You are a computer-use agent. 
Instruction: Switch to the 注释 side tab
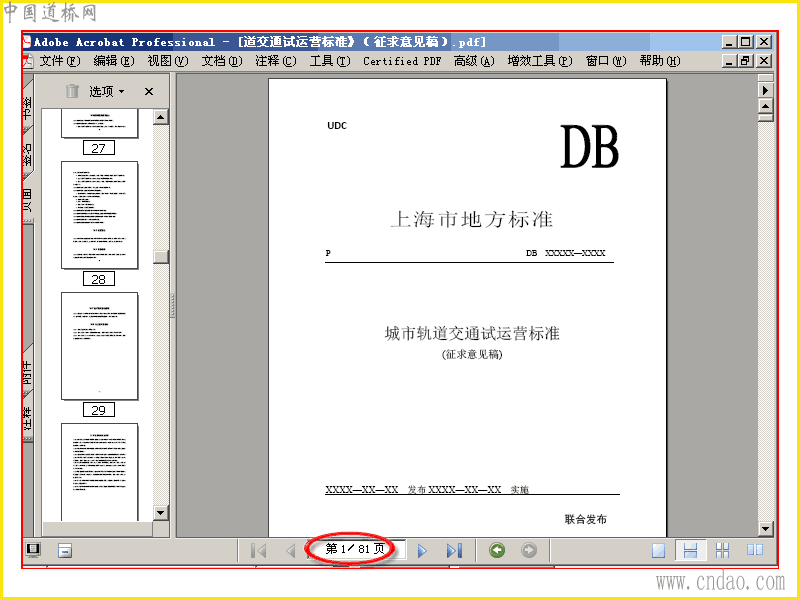pyautogui.click(x=28, y=416)
